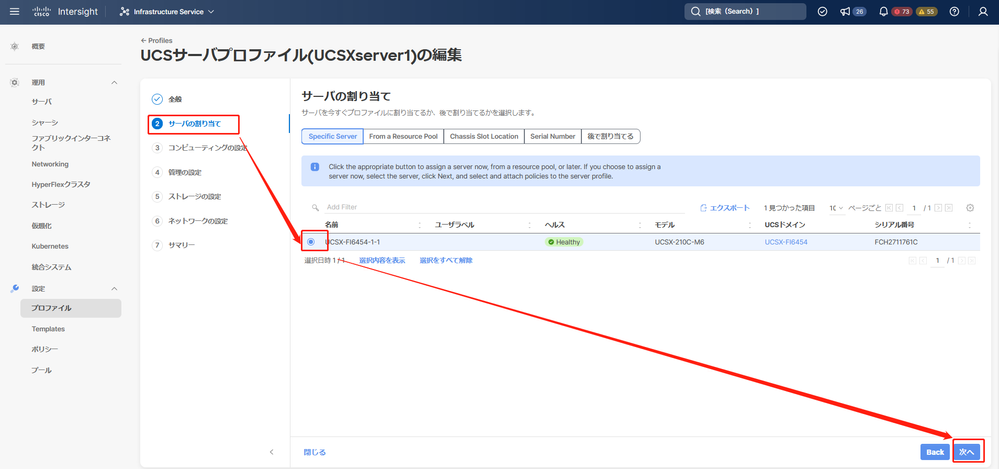Click 選択内容を表示 link

[x=382, y=260]
